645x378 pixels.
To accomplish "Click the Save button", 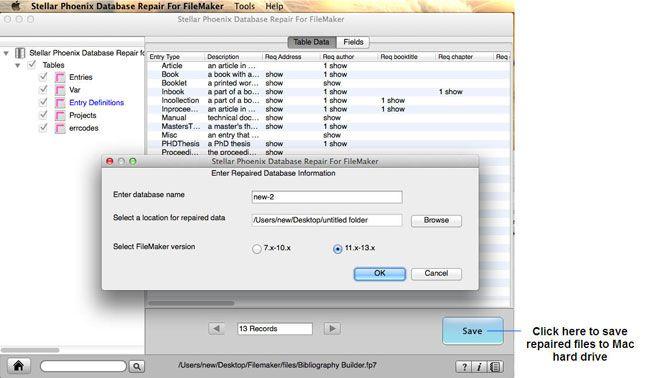I will point(473,331).
